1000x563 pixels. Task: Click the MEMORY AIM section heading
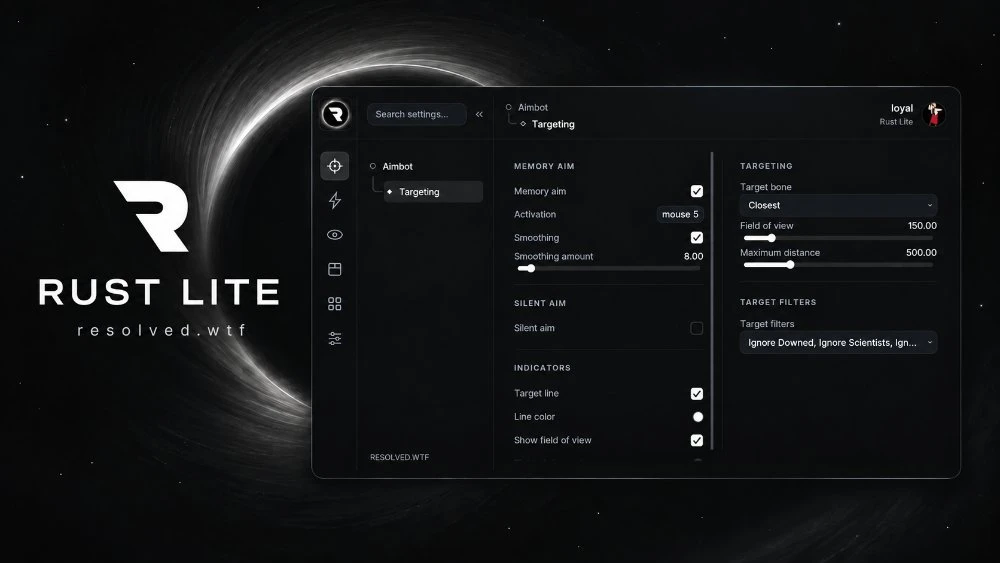click(544, 166)
